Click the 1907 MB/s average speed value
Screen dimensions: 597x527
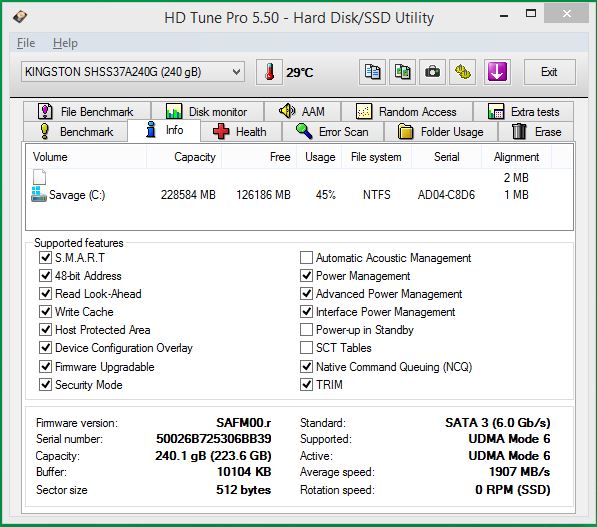[519, 472]
